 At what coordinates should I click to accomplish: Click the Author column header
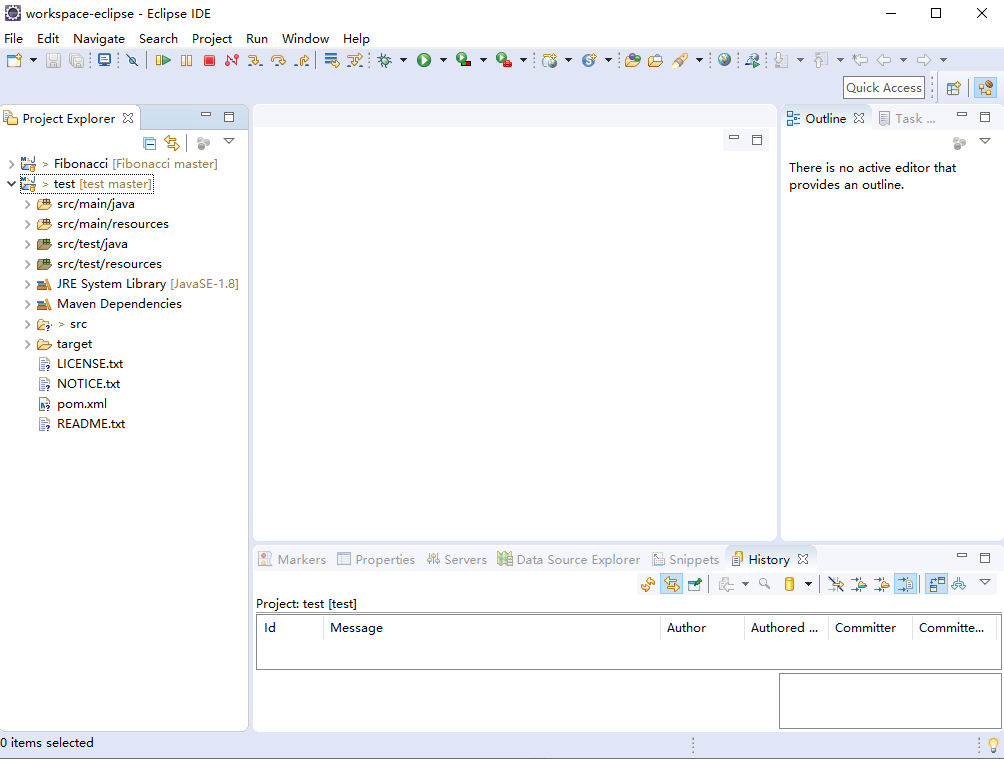pyautogui.click(x=702, y=628)
